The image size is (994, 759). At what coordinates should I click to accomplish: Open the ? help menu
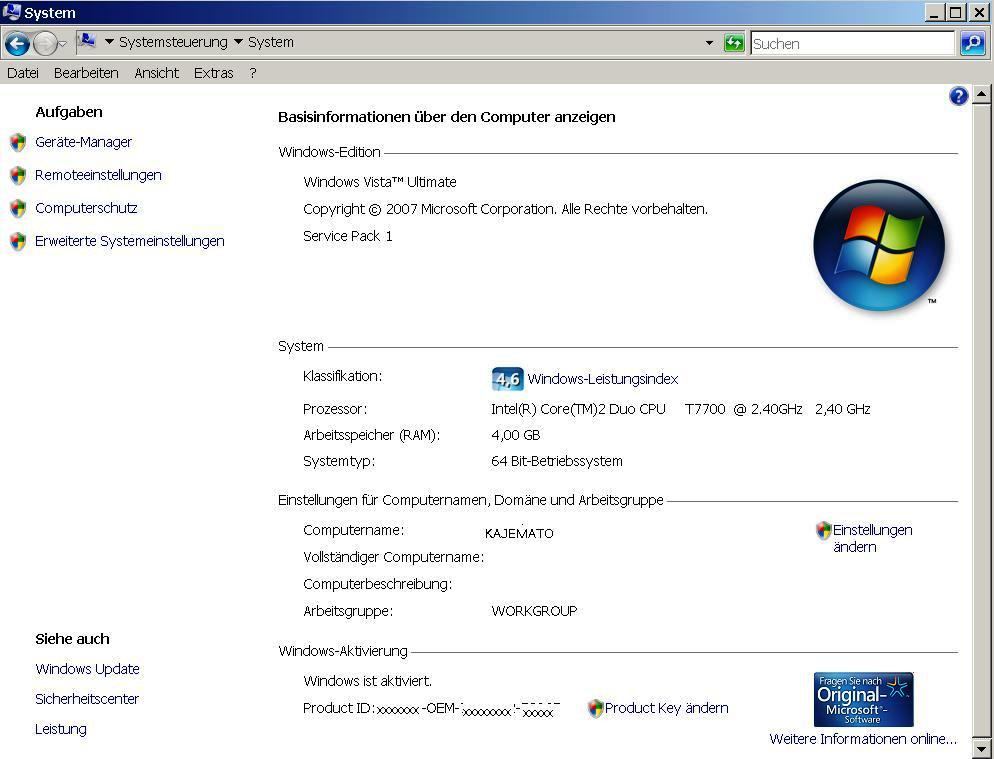253,73
